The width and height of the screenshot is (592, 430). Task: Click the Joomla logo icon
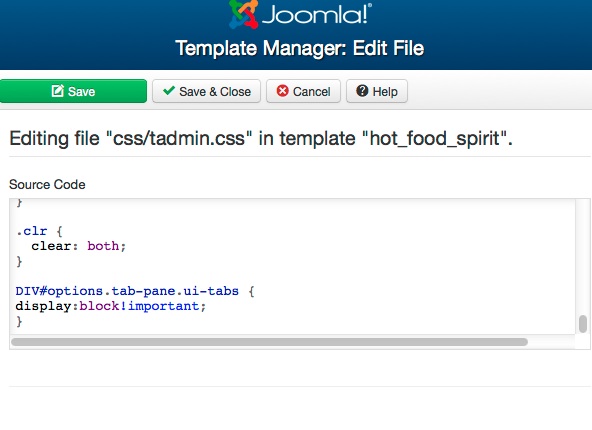pyautogui.click(x=244, y=14)
